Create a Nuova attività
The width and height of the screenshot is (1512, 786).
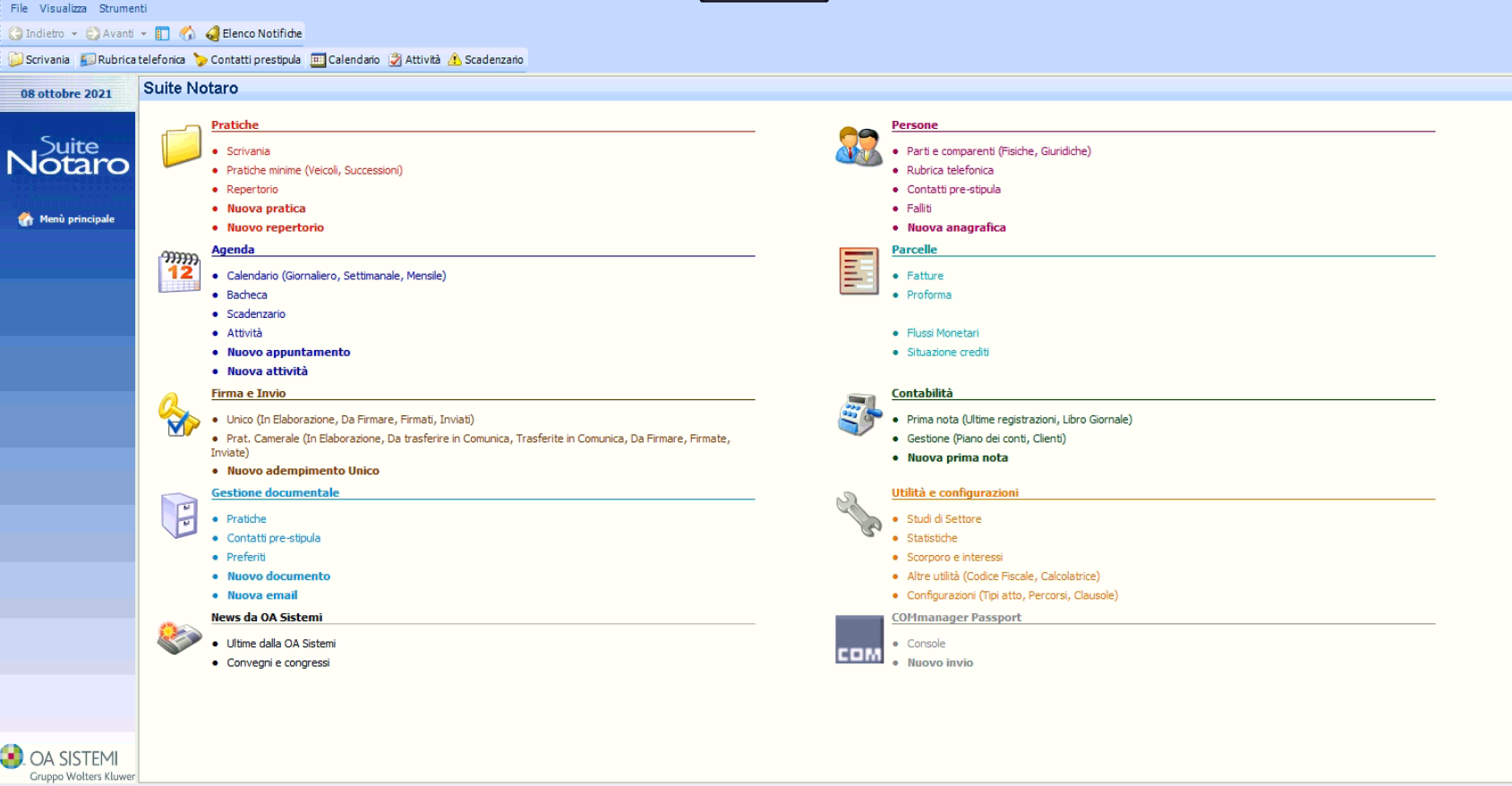click(x=267, y=371)
